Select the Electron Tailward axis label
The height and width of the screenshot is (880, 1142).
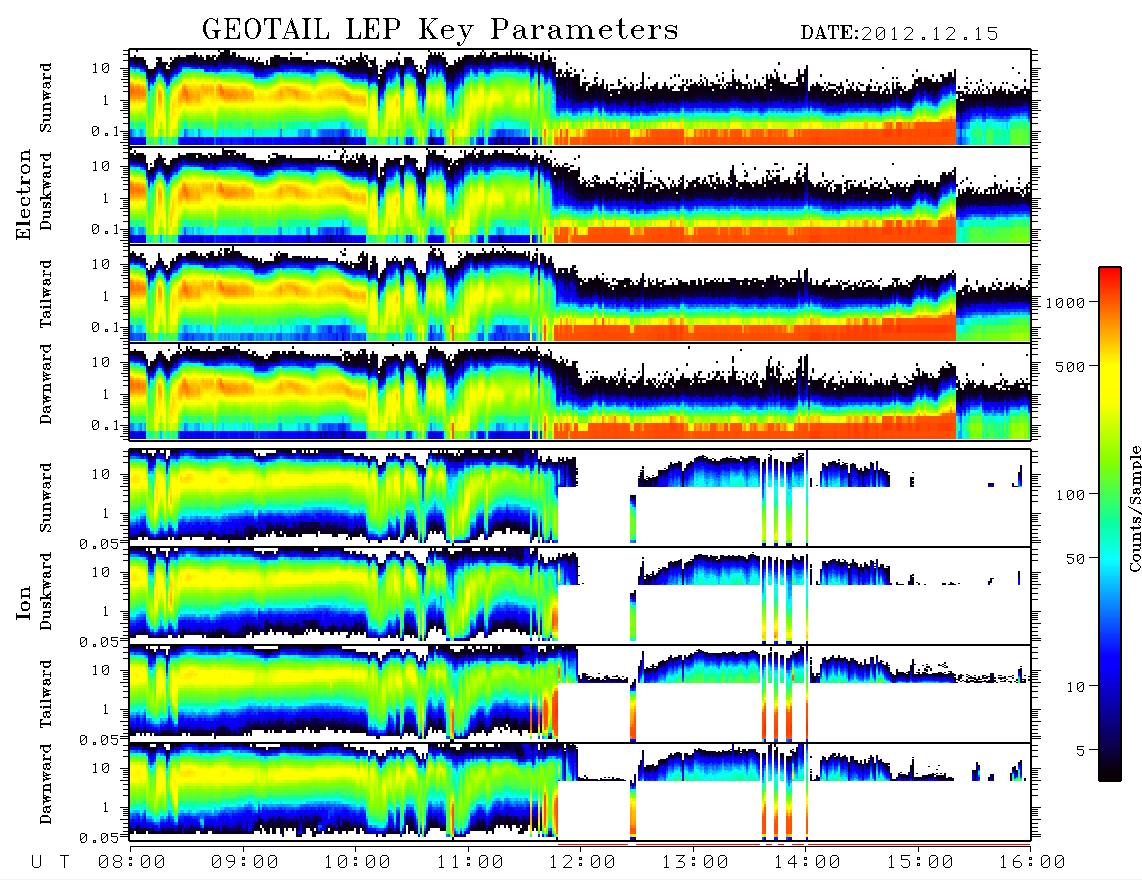[46, 294]
